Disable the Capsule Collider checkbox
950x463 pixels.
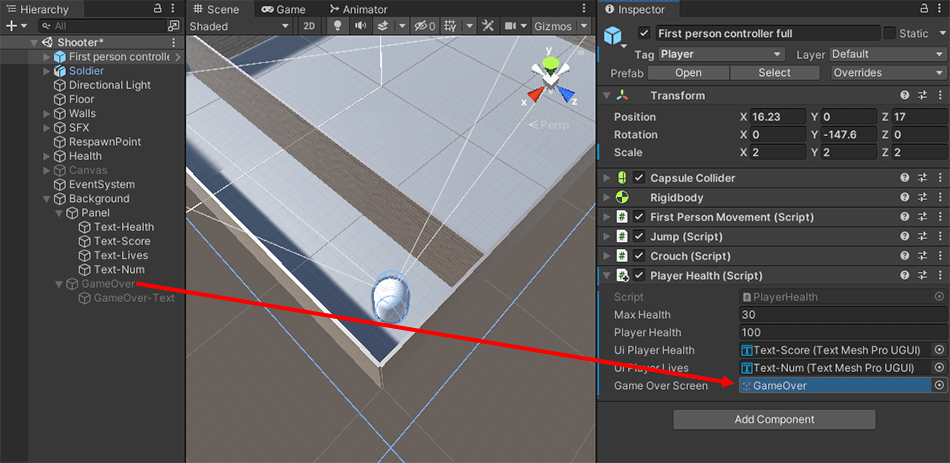[x=638, y=178]
